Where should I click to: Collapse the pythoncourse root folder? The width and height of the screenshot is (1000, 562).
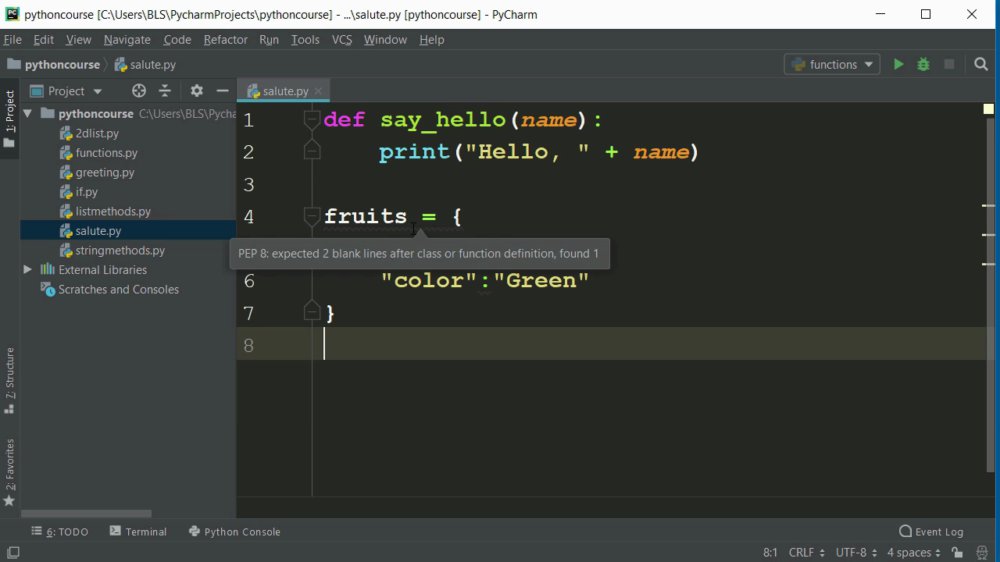(x=27, y=114)
